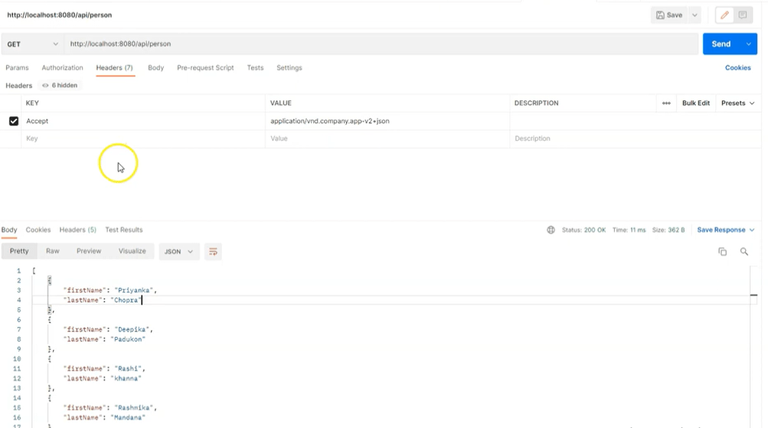This screenshot has height=428, width=768.
Task: Click the "Rashmika" value in the response
Action: (x=134, y=408)
